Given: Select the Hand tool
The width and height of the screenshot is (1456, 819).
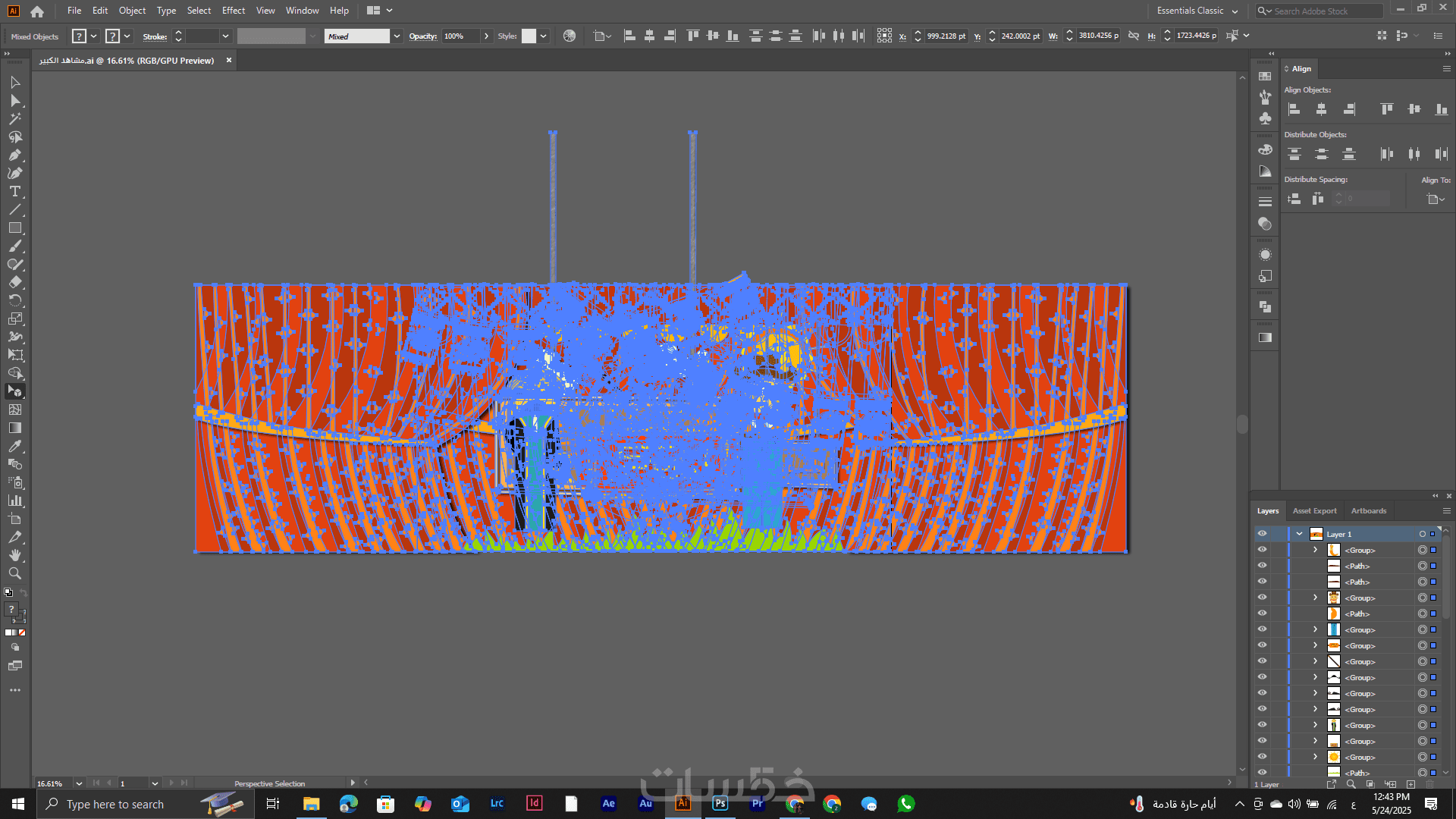Looking at the screenshot, I should coord(14,556).
